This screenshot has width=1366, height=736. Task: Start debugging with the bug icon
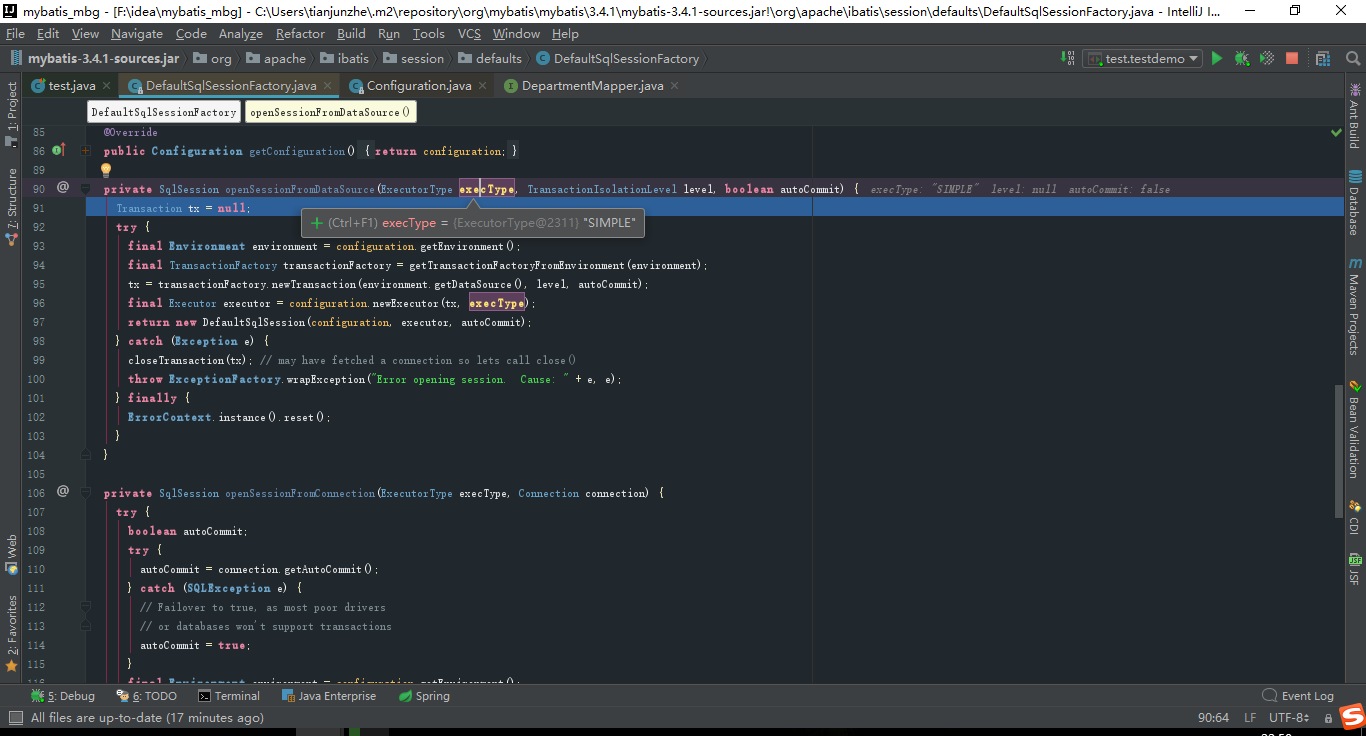(x=1241, y=58)
